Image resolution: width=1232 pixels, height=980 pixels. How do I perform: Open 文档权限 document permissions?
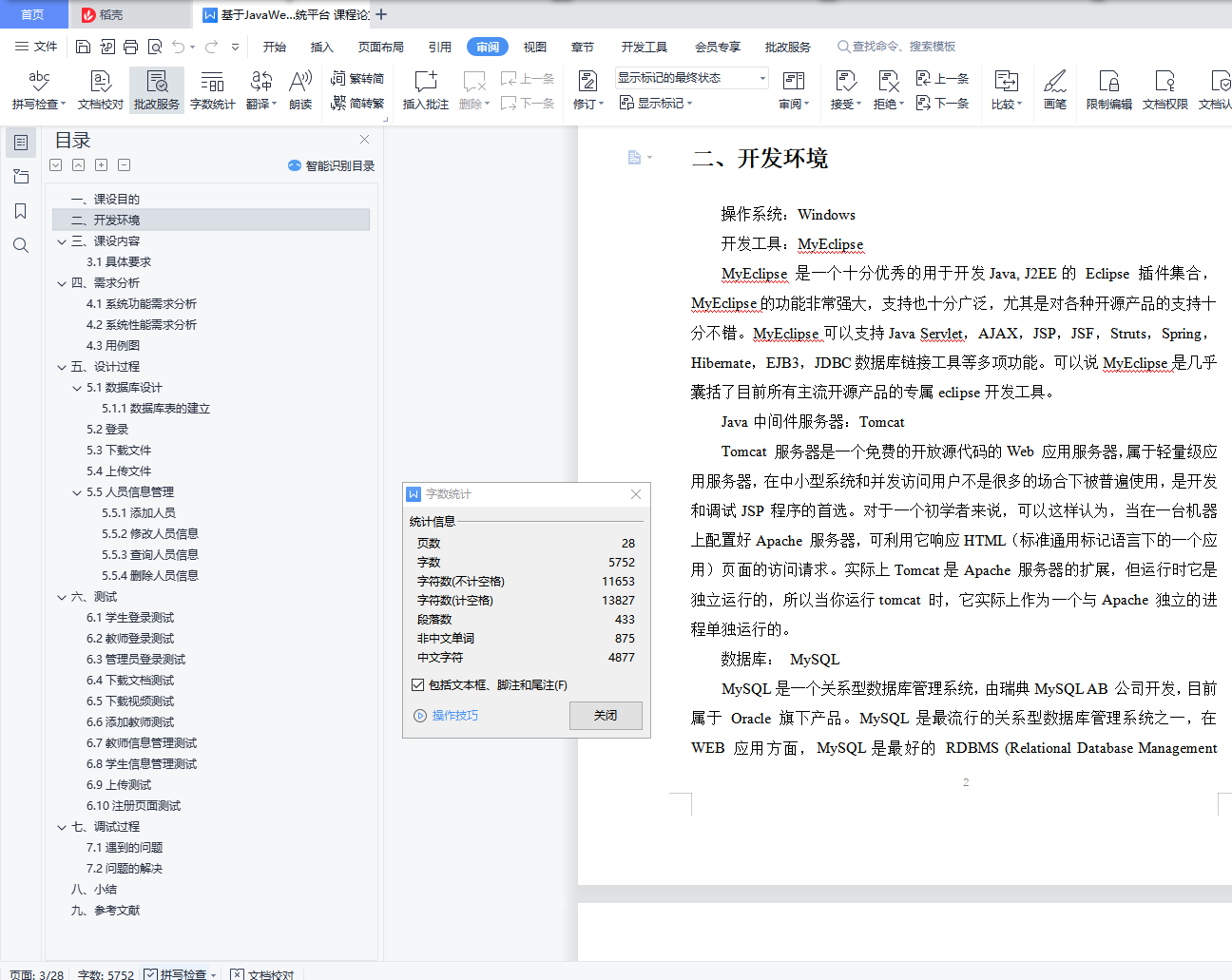tap(1165, 90)
